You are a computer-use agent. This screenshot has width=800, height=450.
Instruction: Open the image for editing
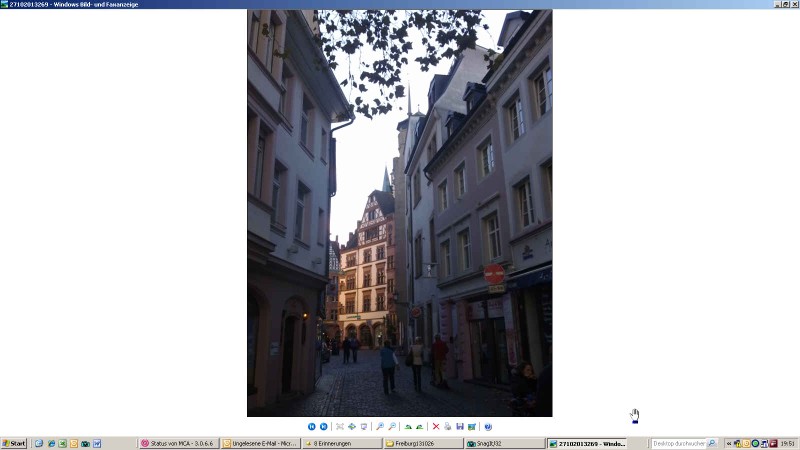pyautogui.click(x=472, y=427)
